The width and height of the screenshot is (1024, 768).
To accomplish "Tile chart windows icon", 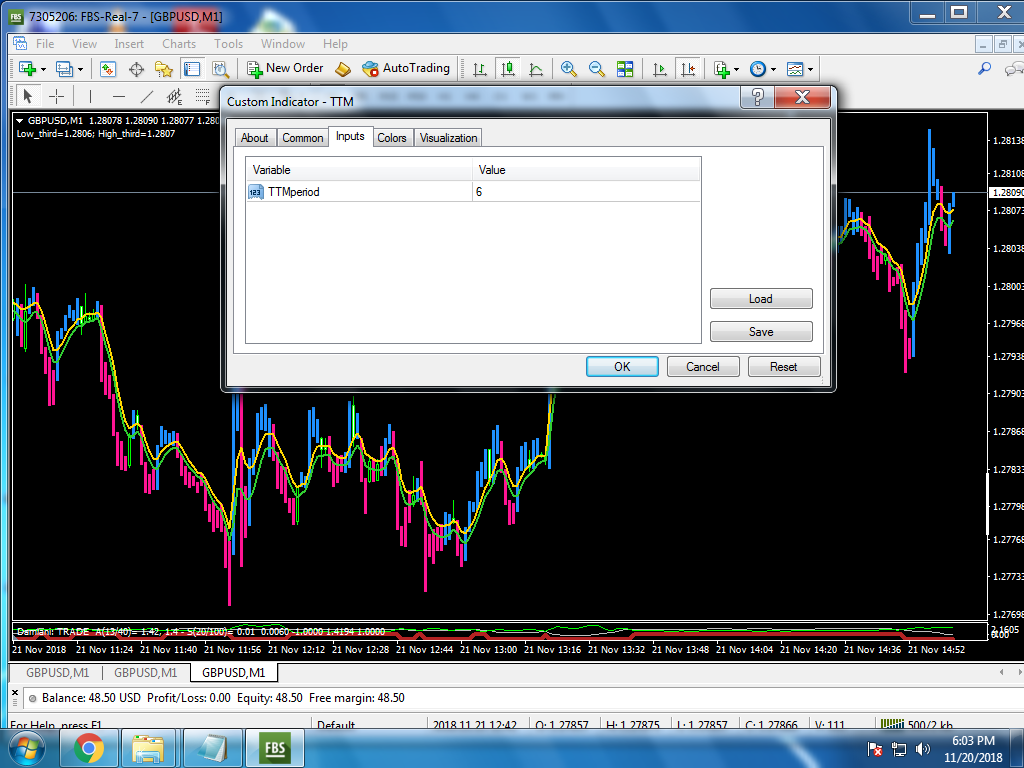I will pyautogui.click(x=625, y=69).
